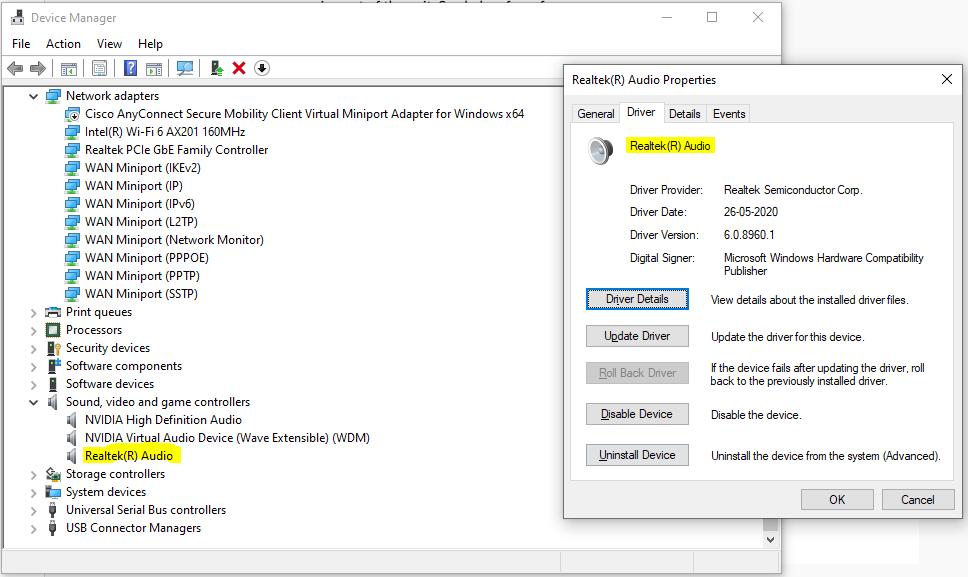
Task: Click the NVIDIA High Definition Audio icon
Action: coord(72,420)
